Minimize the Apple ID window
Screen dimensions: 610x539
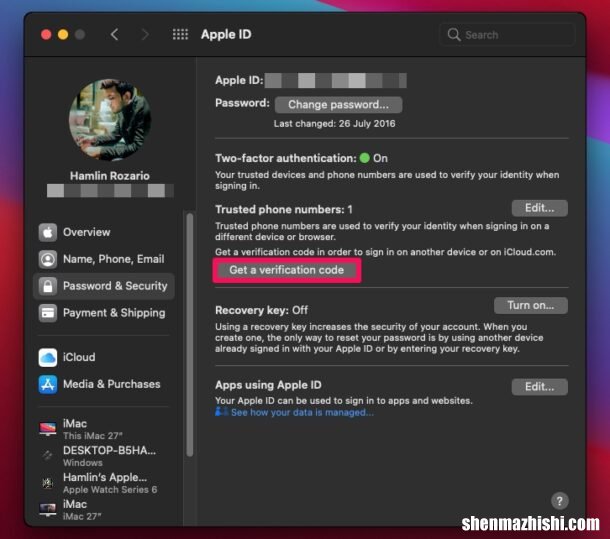63,35
